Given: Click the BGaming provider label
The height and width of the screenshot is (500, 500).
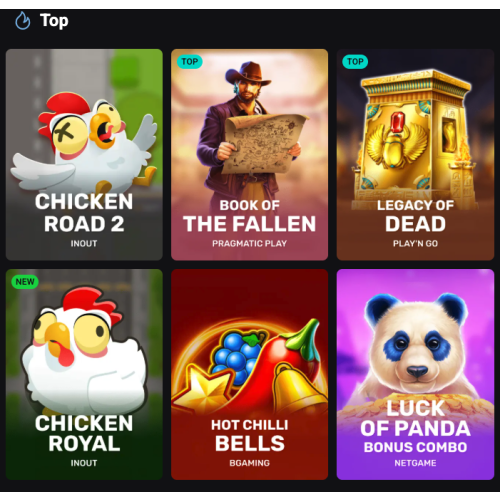Looking at the screenshot, I should click(249, 463).
